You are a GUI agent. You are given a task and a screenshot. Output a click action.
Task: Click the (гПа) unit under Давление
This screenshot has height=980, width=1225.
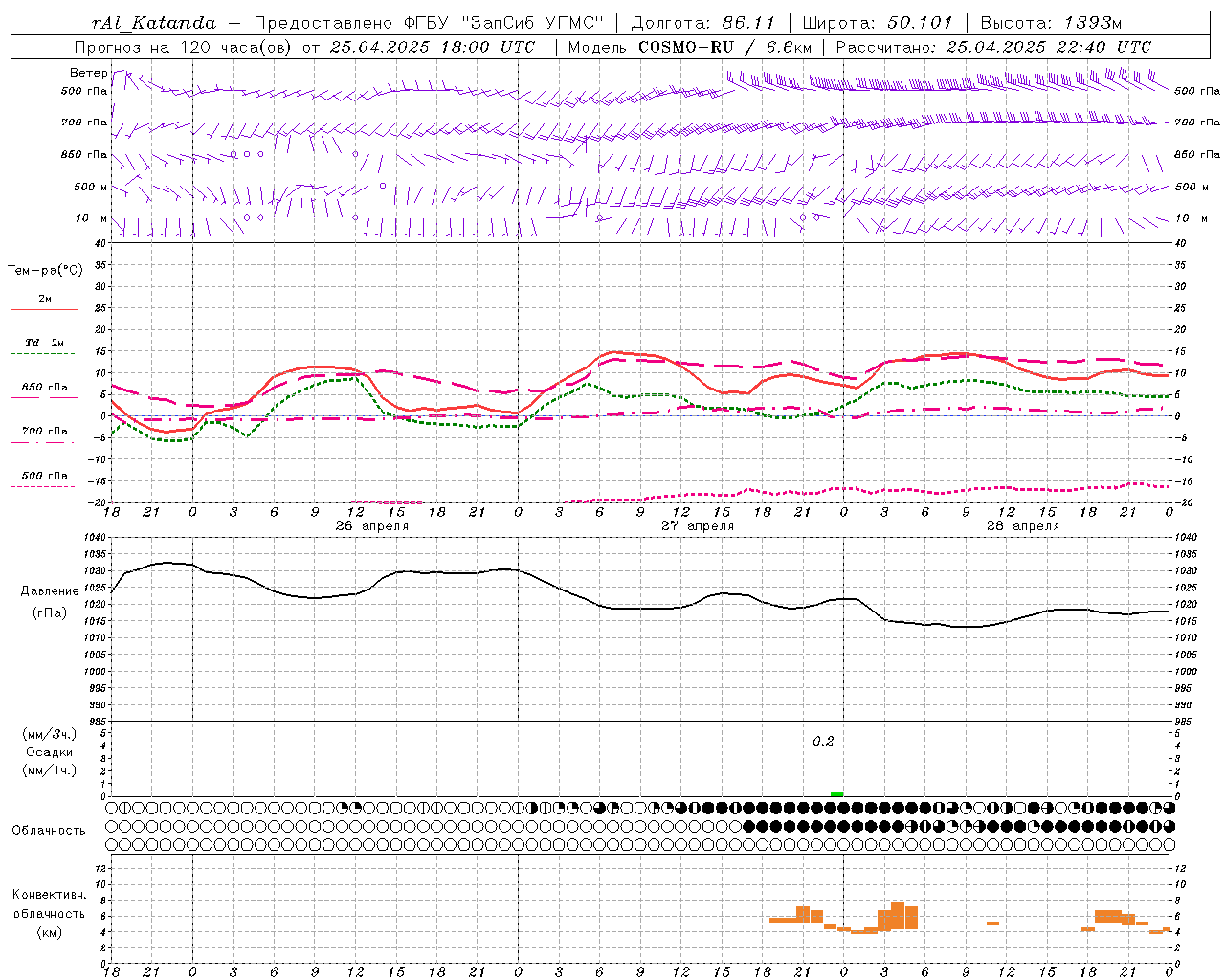click(50, 613)
